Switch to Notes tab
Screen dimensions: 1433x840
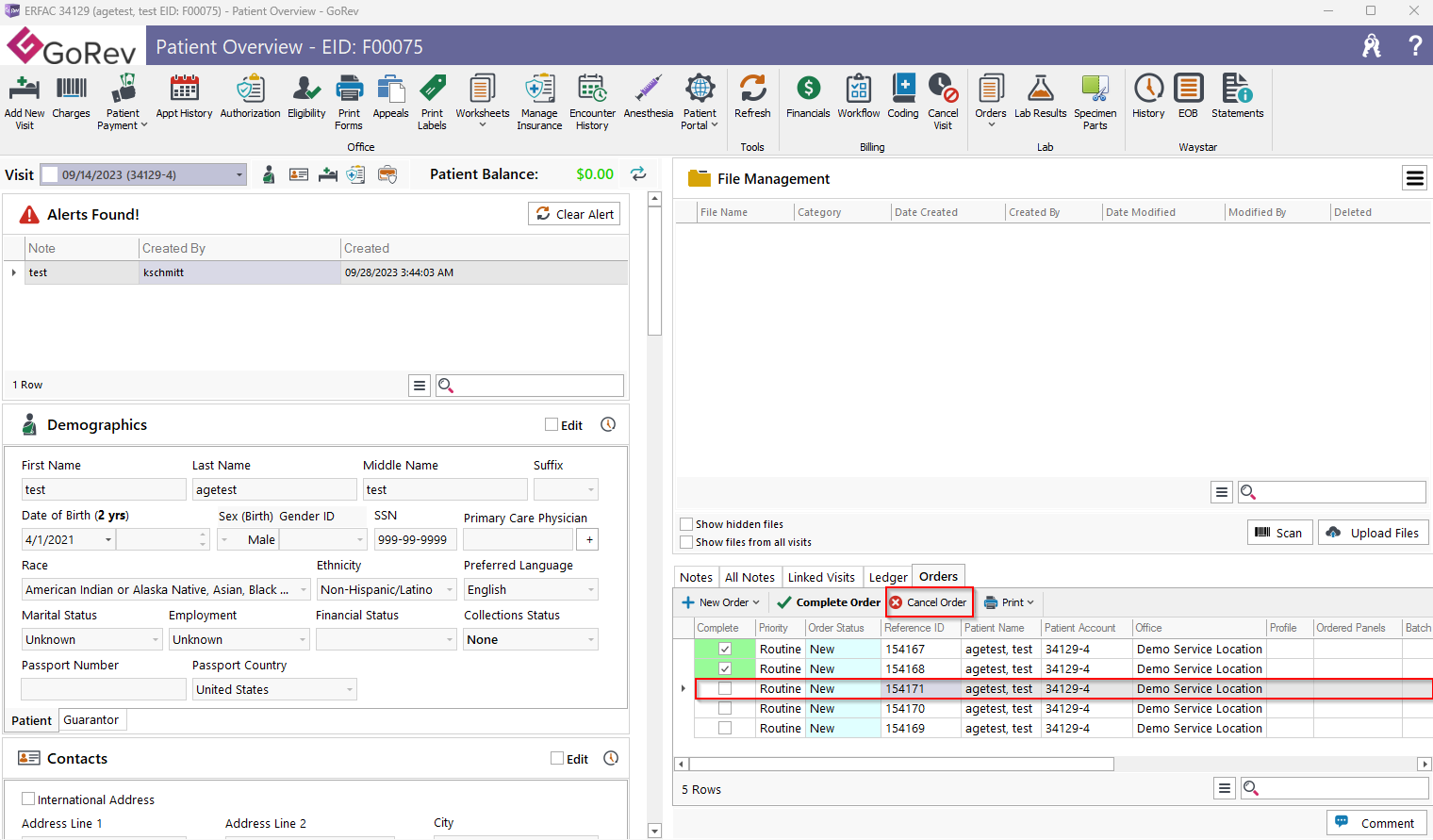click(696, 577)
